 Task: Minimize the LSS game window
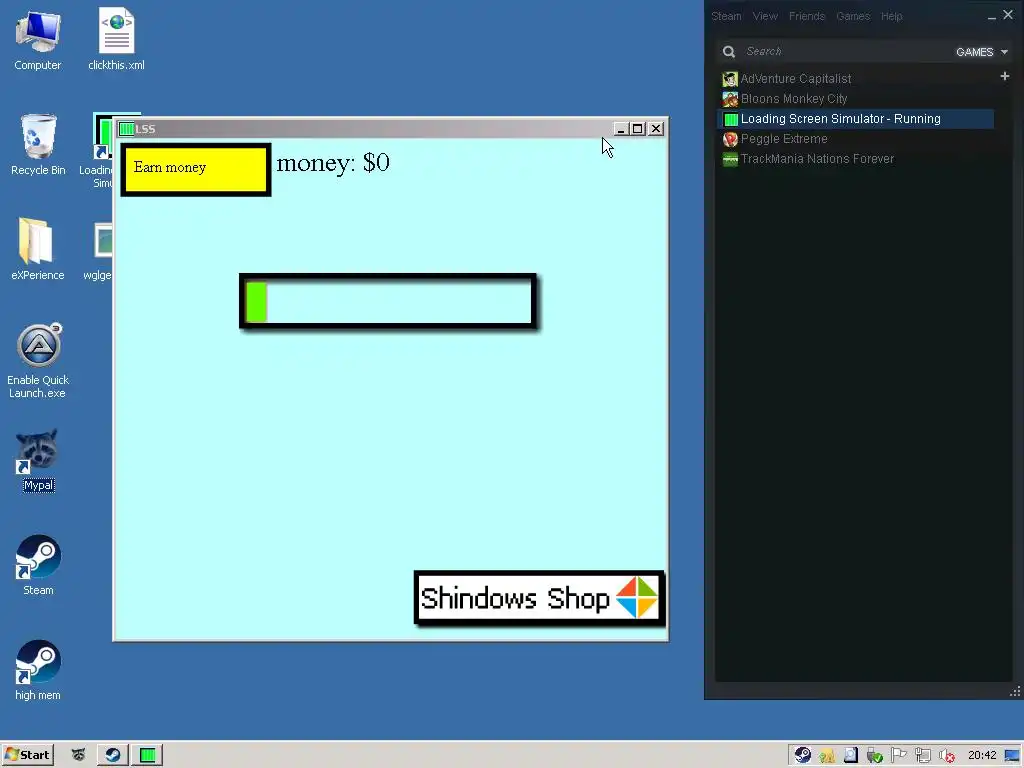(x=620, y=129)
